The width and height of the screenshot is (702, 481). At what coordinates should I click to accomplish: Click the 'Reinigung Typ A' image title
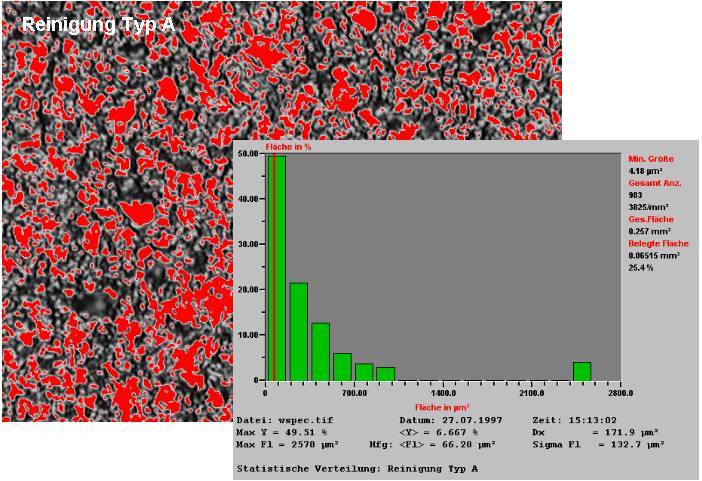98,25
